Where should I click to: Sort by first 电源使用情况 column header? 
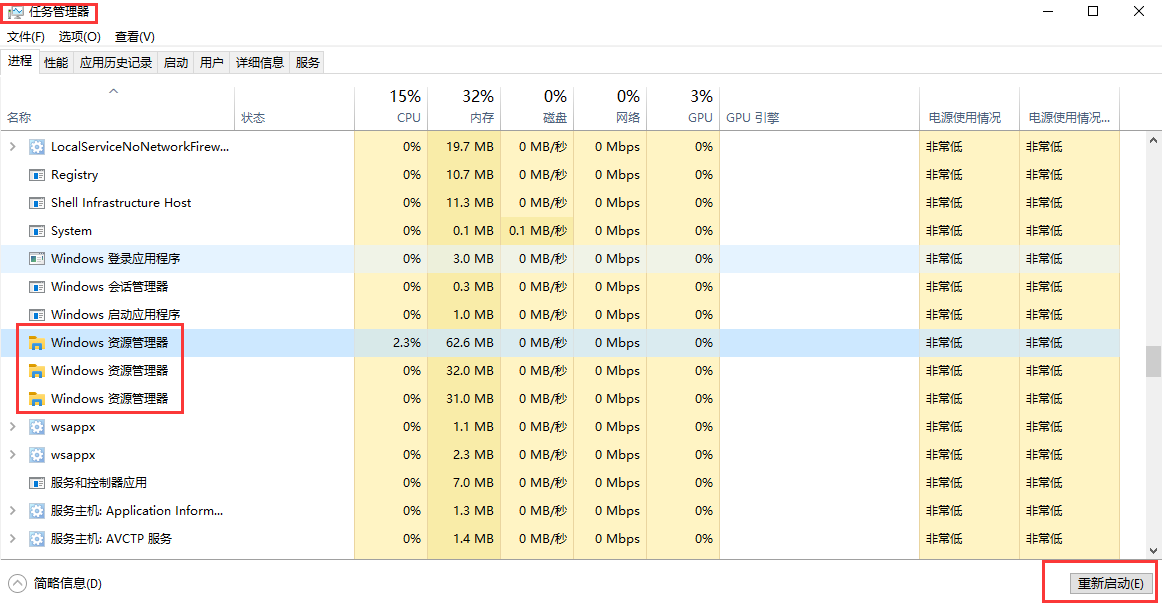point(969,108)
